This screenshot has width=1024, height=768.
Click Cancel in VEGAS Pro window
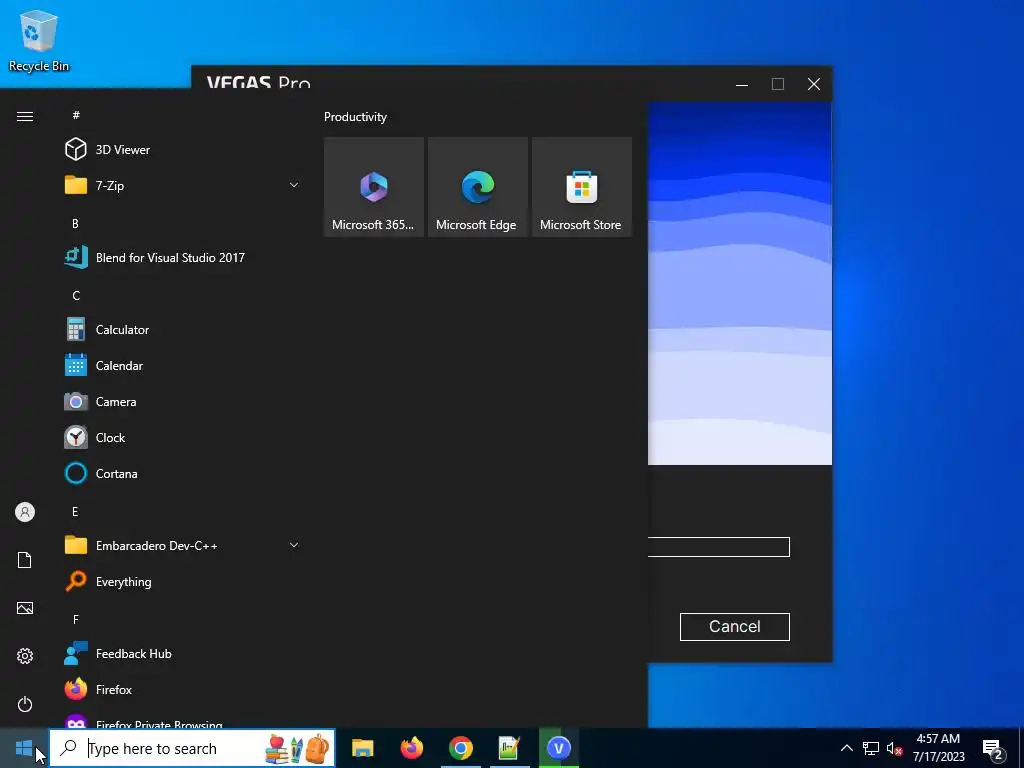click(x=735, y=627)
